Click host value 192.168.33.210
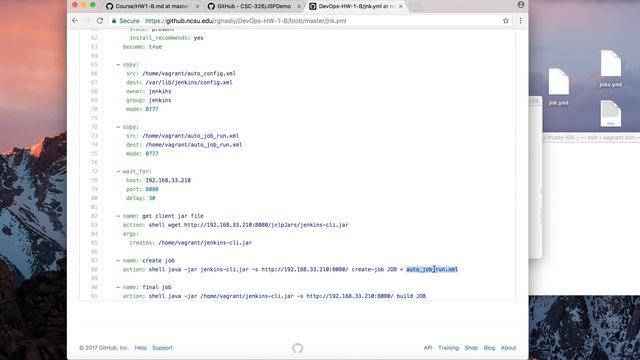 coord(168,180)
